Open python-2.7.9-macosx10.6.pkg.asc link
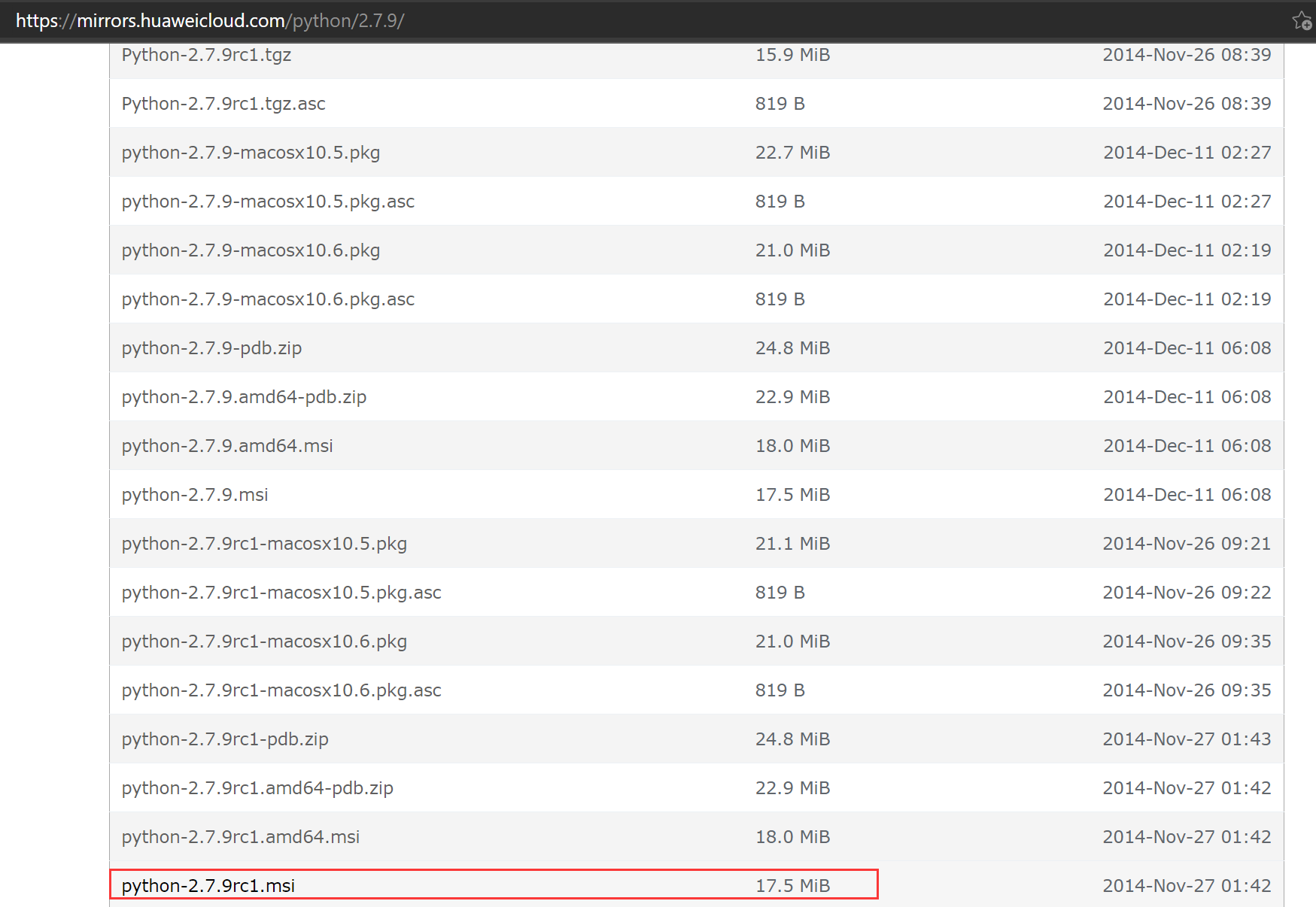This screenshot has width=1316, height=907. (268, 299)
